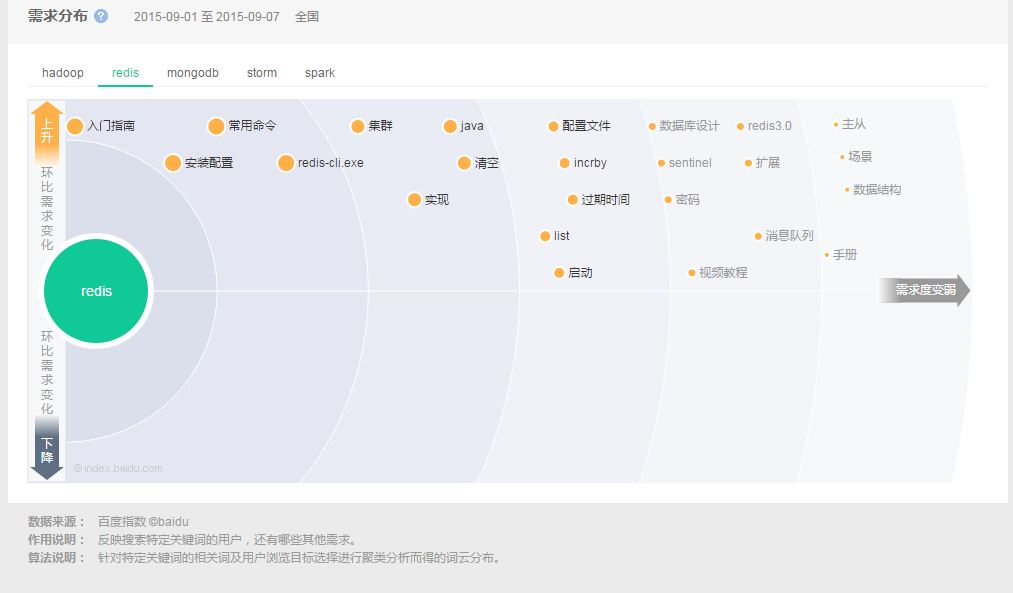Click the 启动 keyword
This screenshot has width=1013, height=593.
pyautogui.click(x=574, y=273)
